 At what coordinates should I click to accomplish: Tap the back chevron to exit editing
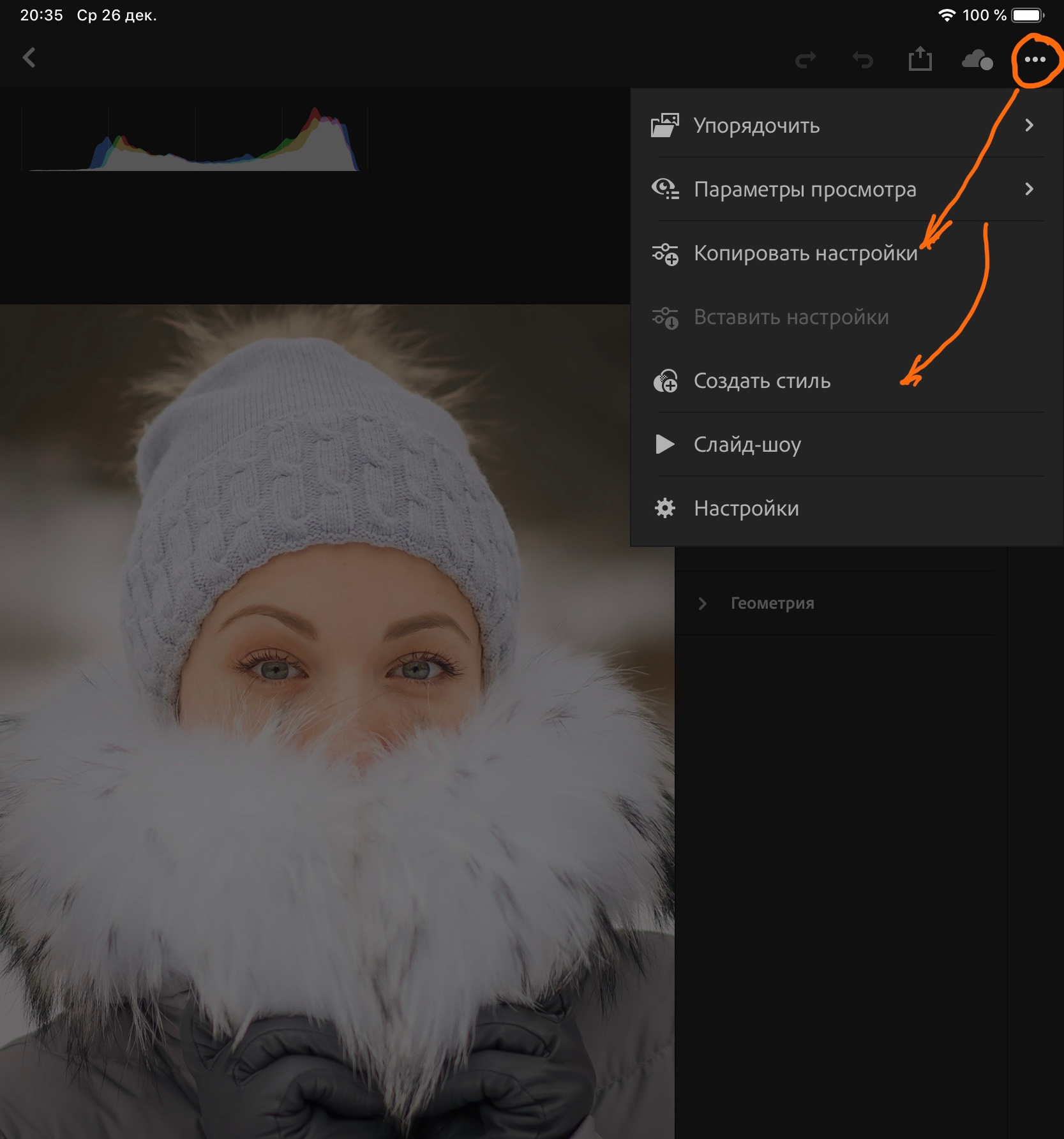tap(28, 57)
